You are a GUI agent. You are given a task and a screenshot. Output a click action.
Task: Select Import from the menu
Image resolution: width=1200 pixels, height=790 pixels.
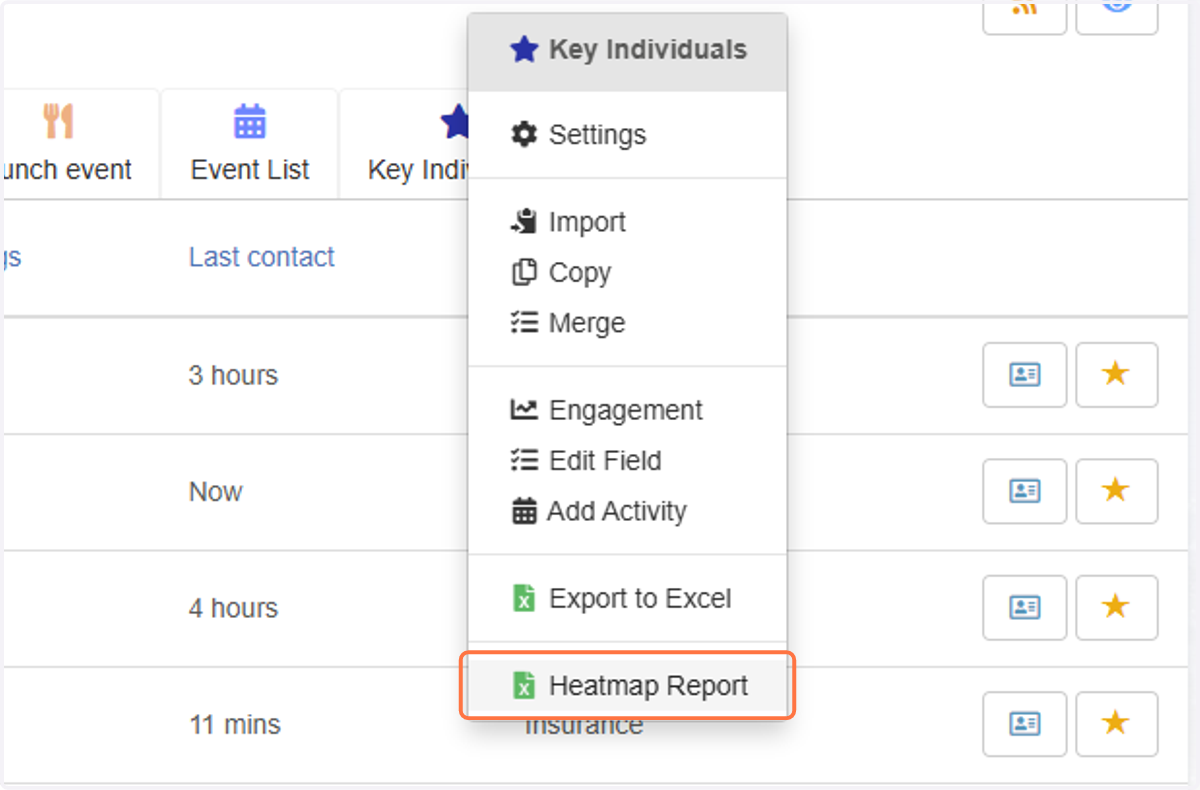coord(628,222)
